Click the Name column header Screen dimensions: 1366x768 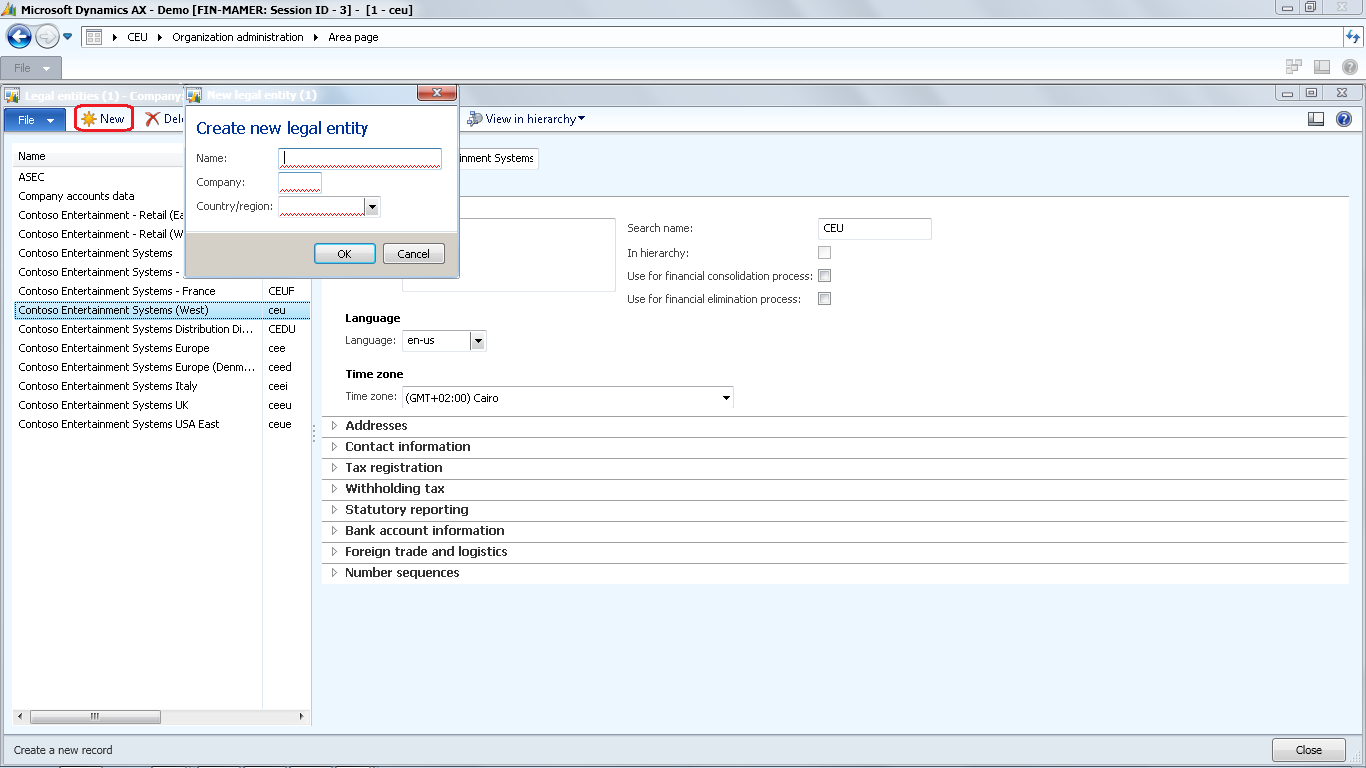[x=99, y=156]
